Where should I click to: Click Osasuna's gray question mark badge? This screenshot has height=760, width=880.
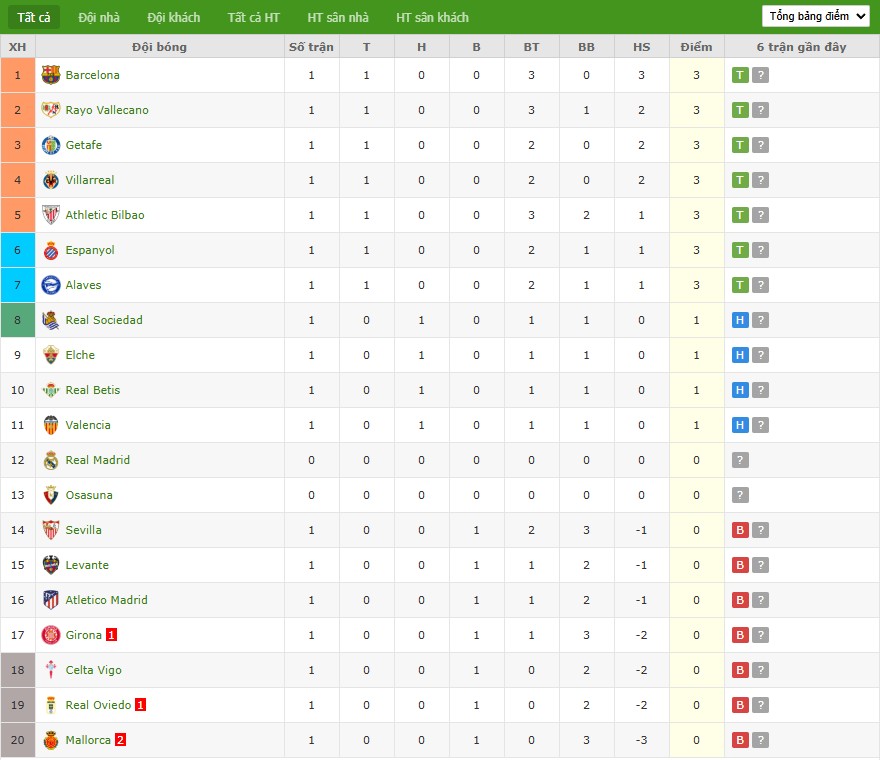tap(740, 495)
